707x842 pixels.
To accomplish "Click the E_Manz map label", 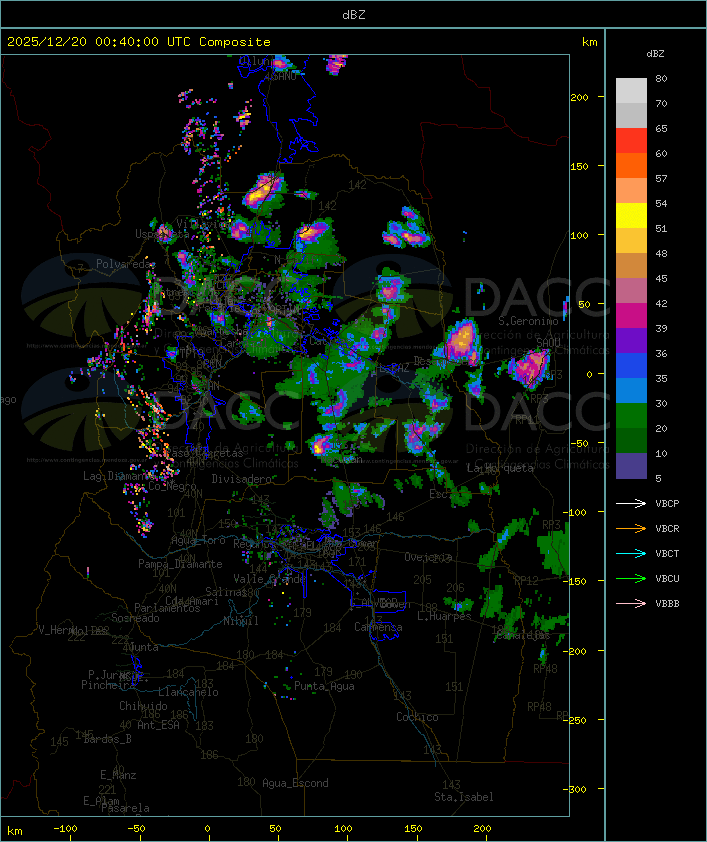I will [118, 775].
